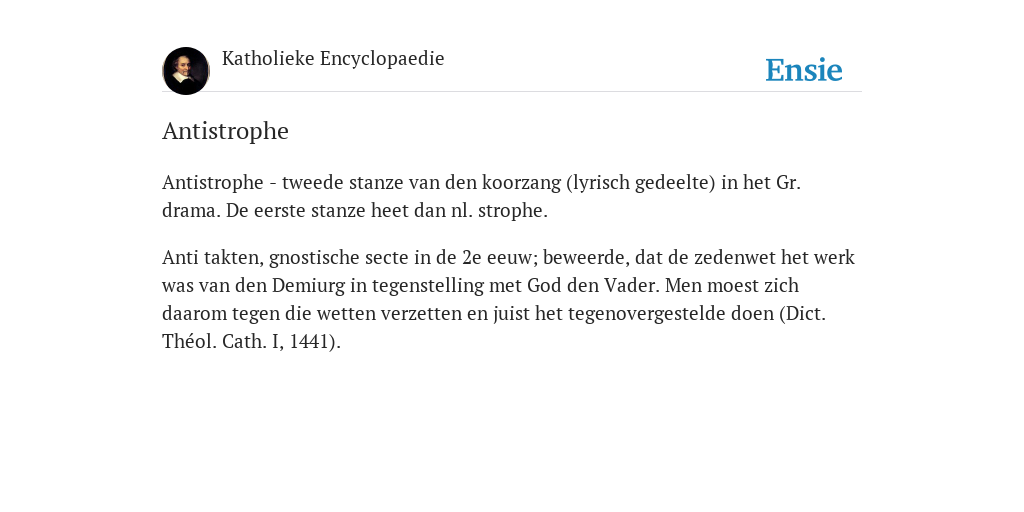
Task: Click the Antistrophe heading title
Action: [225, 131]
